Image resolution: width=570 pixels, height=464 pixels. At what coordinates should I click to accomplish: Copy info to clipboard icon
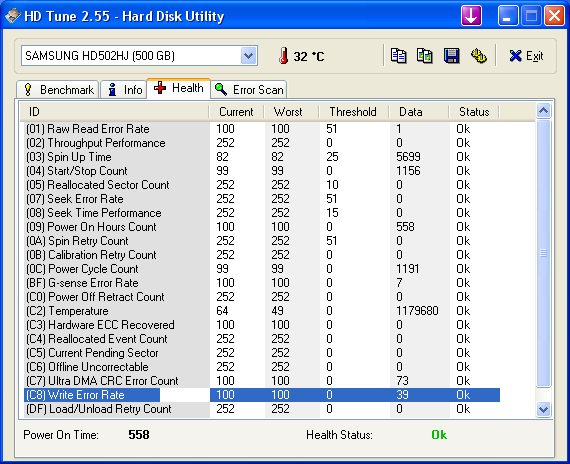tap(398, 56)
